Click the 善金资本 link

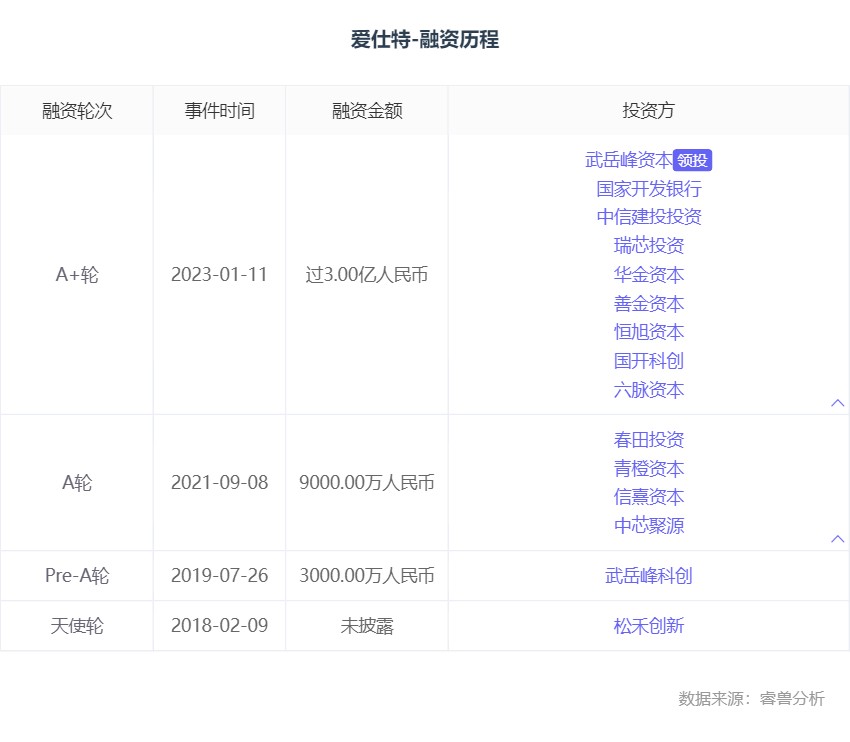(648, 304)
